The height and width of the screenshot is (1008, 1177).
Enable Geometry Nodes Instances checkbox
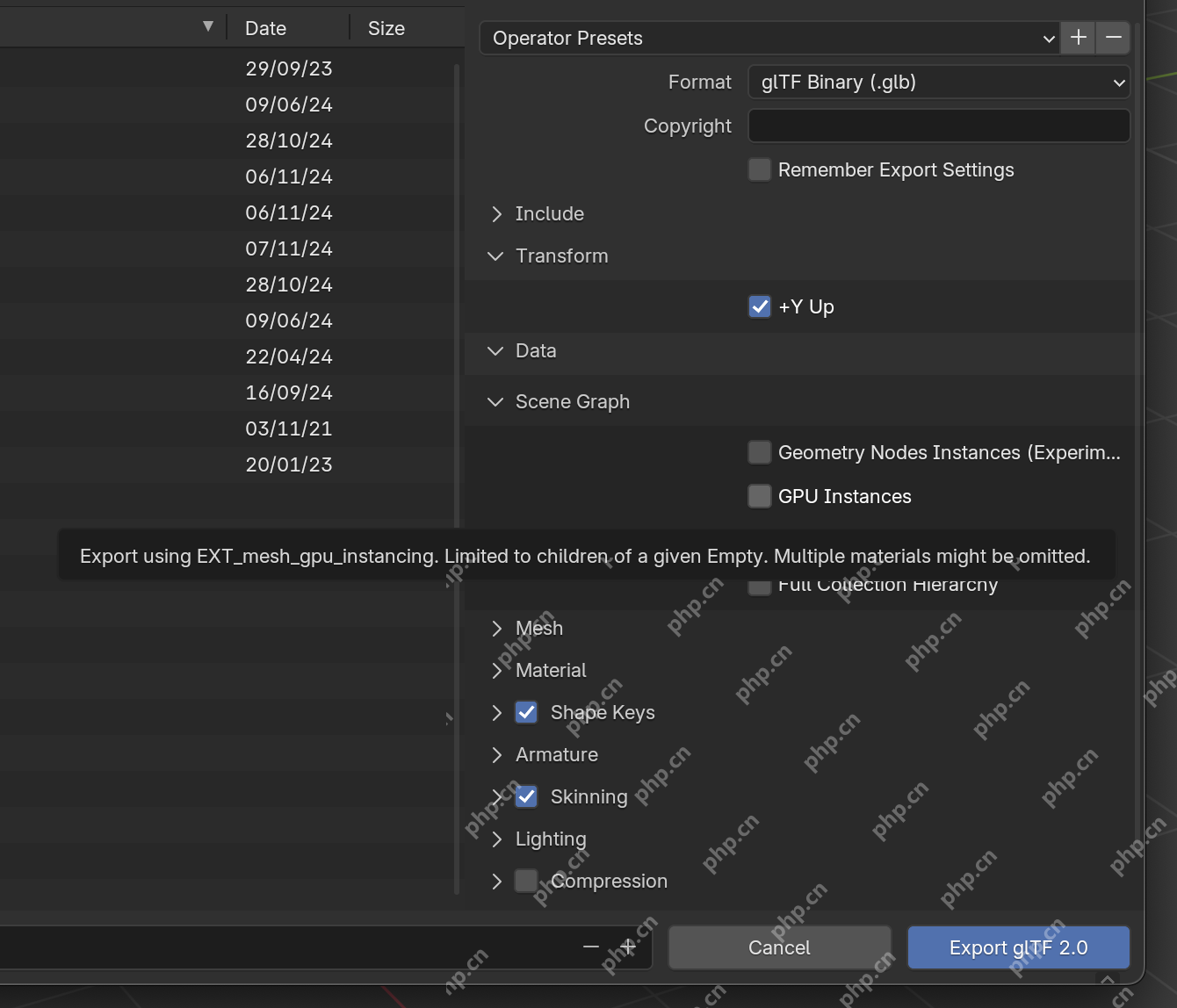(760, 452)
